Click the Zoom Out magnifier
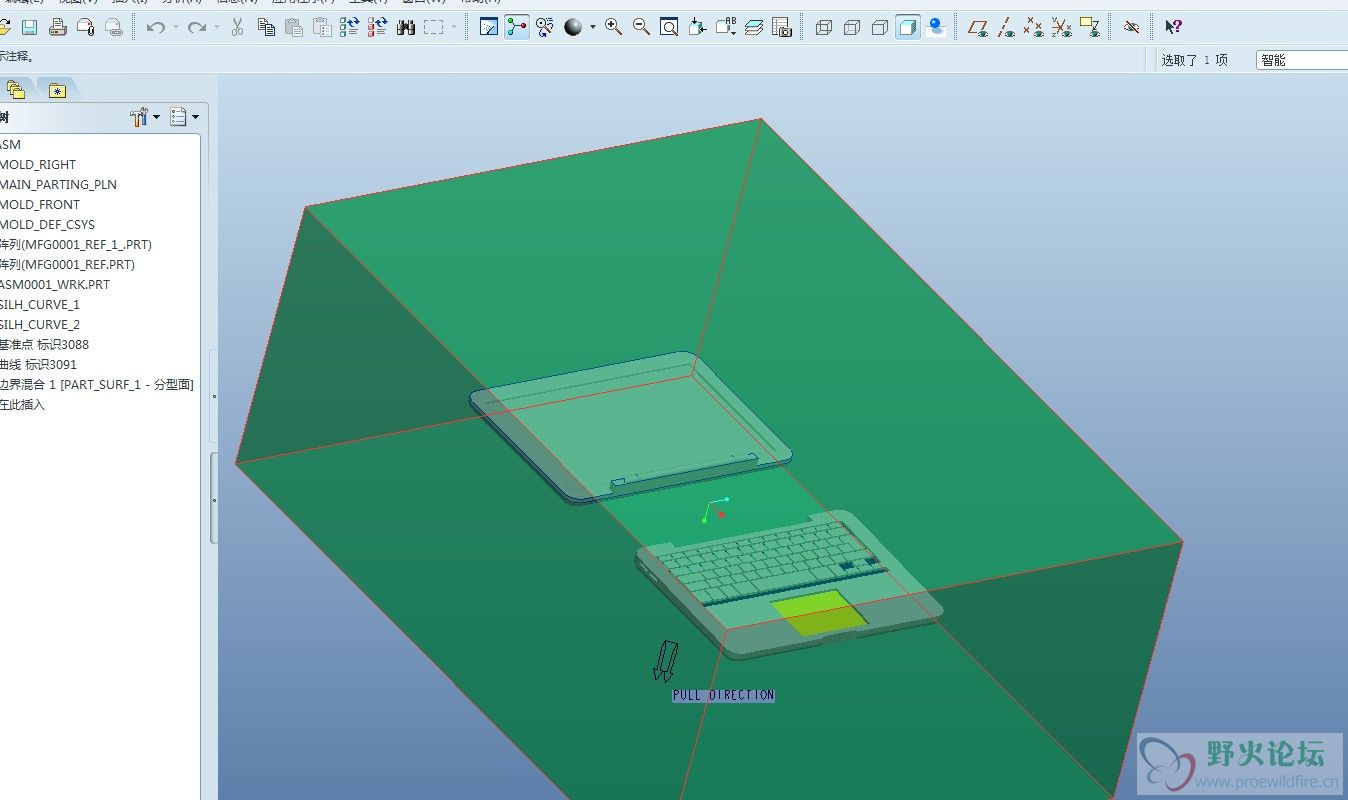 point(641,28)
